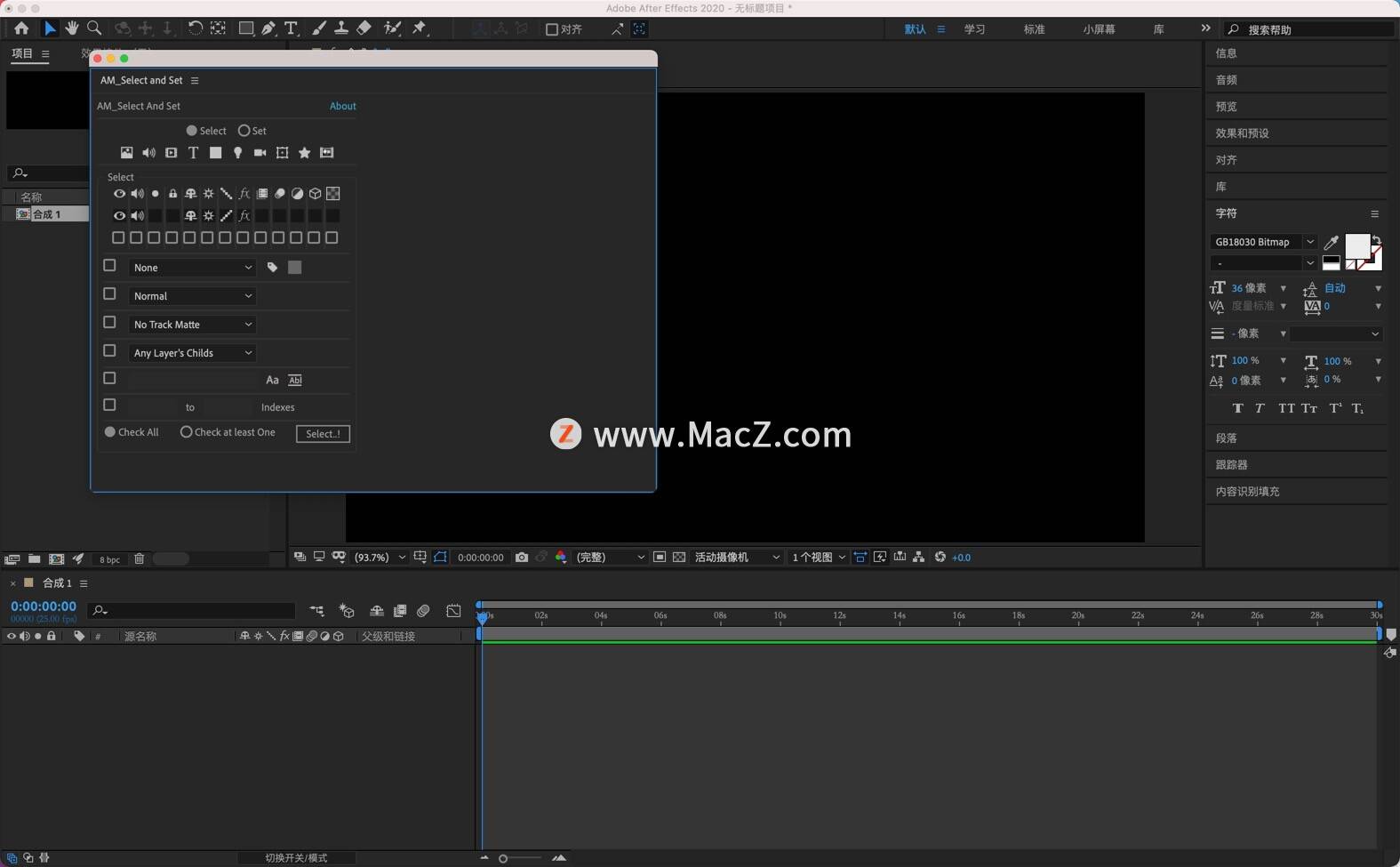Select the Clone Stamp tool
1400x867 pixels.
(340, 28)
